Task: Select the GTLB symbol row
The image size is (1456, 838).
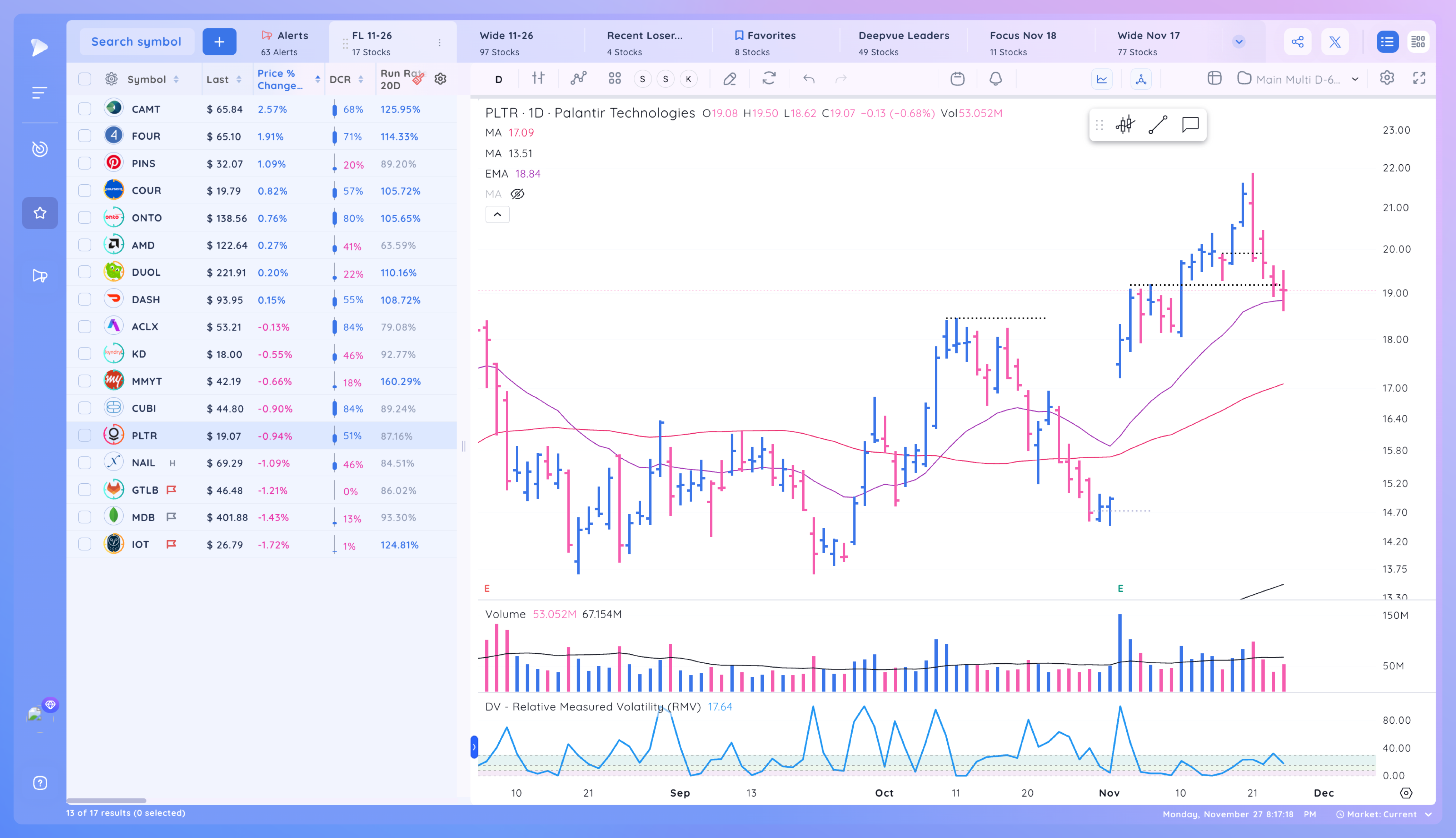Action: pyautogui.click(x=262, y=490)
